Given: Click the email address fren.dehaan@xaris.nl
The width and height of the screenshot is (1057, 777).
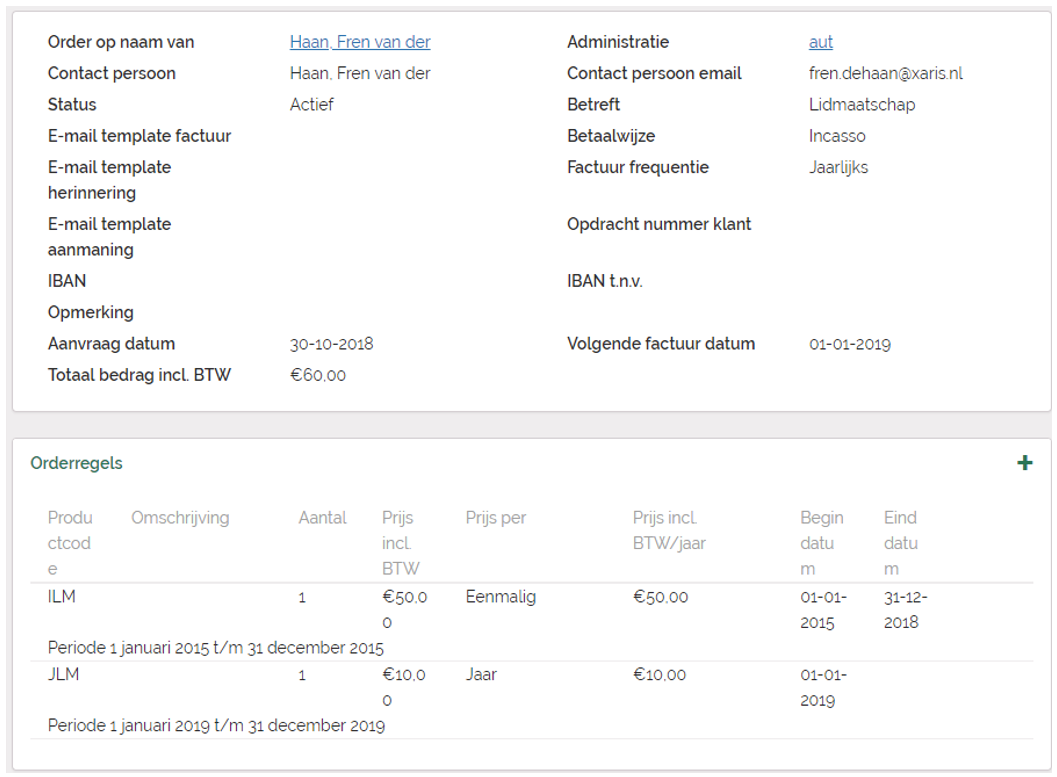Looking at the screenshot, I should tap(885, 73).
